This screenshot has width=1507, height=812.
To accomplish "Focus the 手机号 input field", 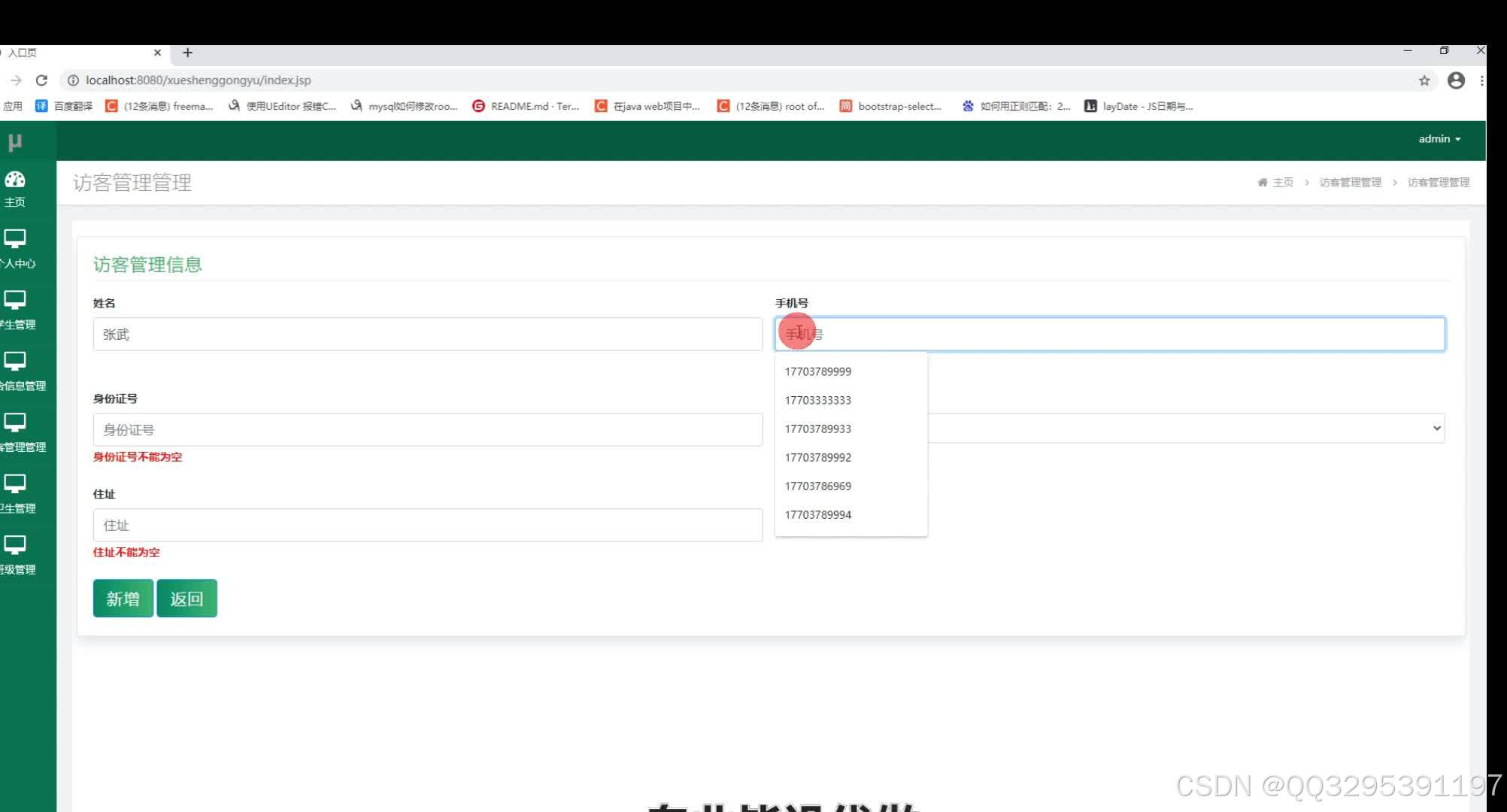I will [1110, 334].
